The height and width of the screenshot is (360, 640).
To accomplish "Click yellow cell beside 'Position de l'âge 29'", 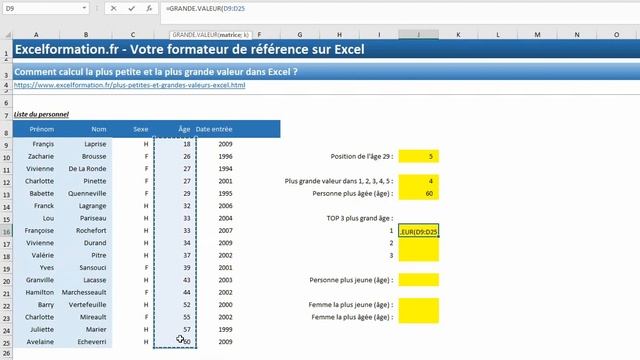I will pyautogui.click(x=418, y=156).
